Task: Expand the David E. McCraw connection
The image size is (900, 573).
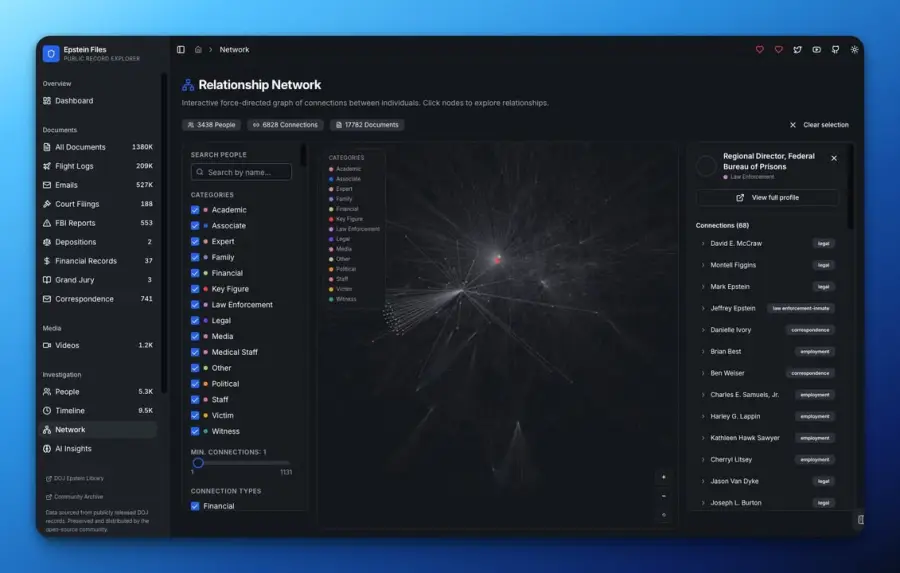Action: [x=703, y=243]
